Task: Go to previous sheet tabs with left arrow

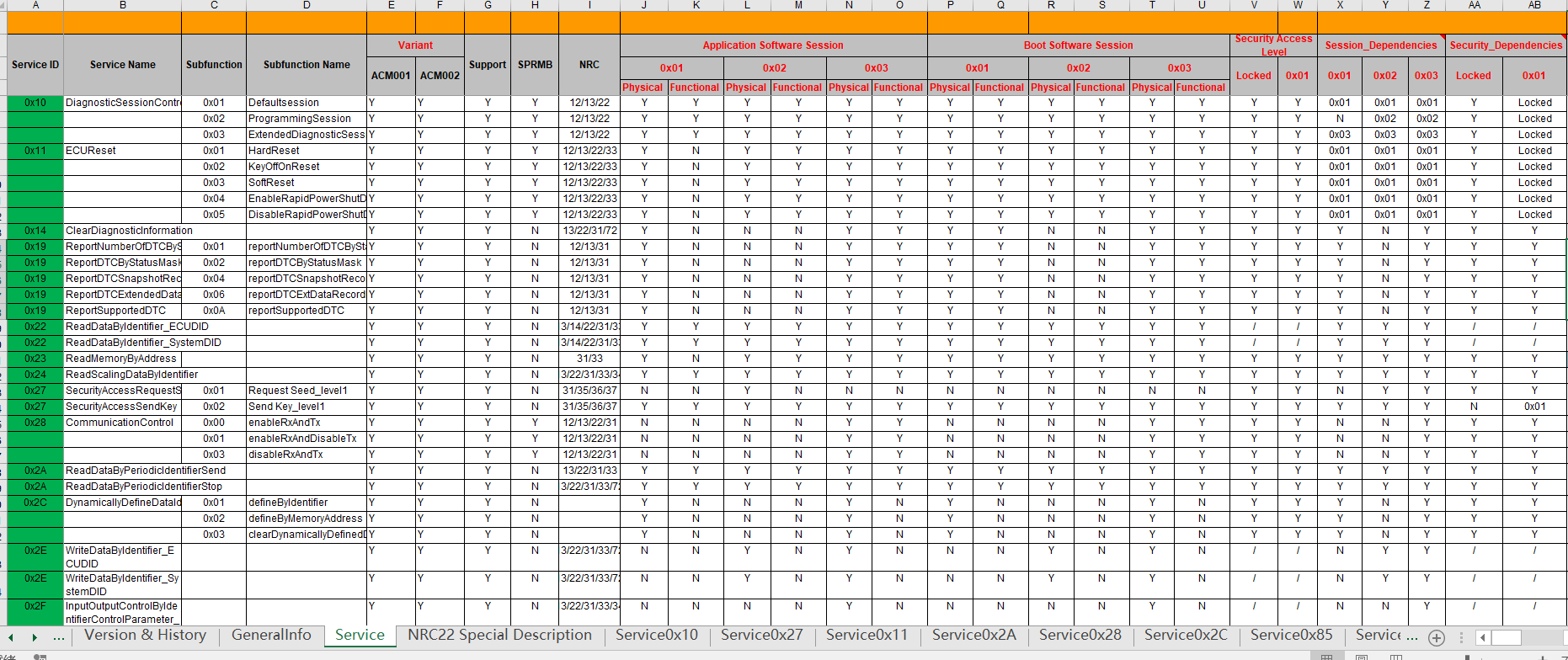Action: coord(11,637)
